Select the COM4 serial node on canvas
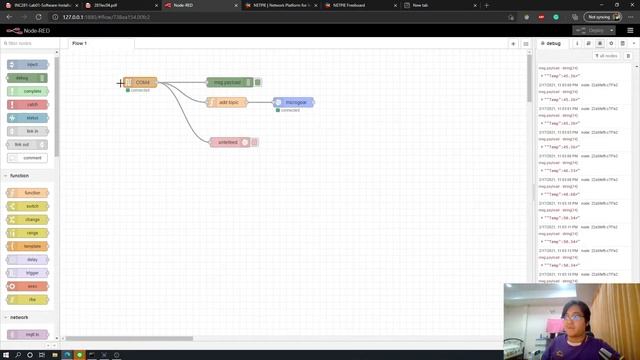 tap(140, 82)
